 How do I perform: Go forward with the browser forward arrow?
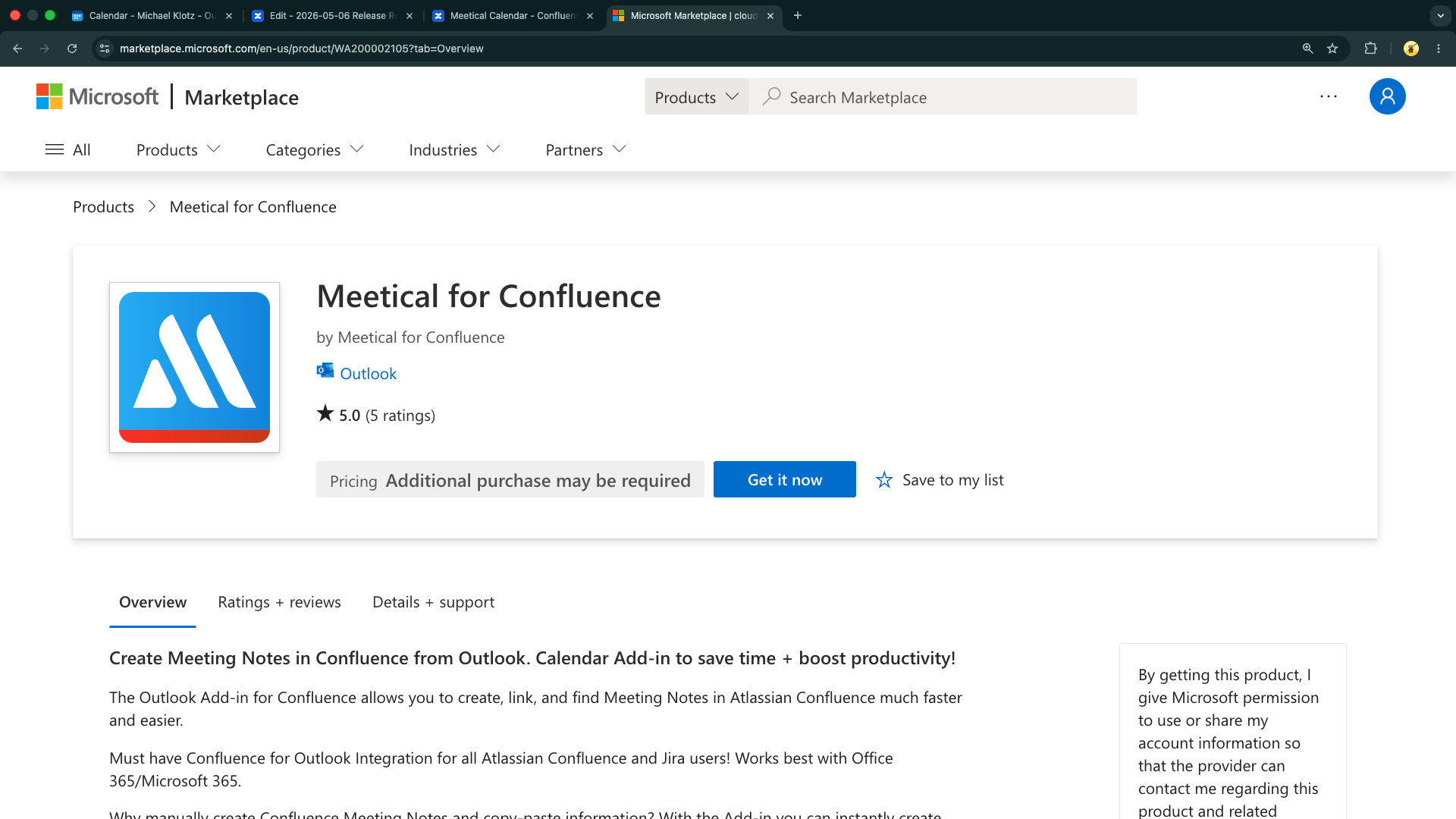pyautogui.click(x=45, y=49)
